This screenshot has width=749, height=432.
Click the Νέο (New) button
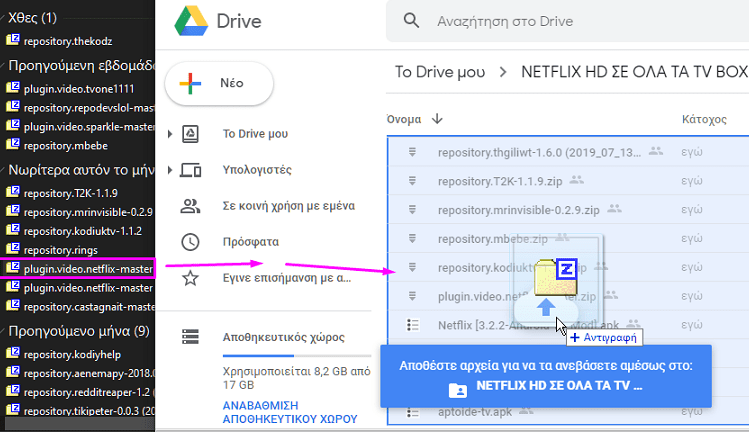click(219, 83)
